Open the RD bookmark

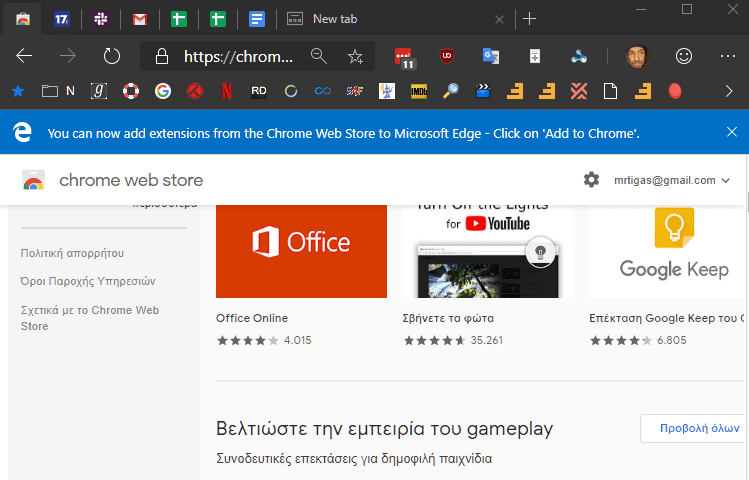259,91
